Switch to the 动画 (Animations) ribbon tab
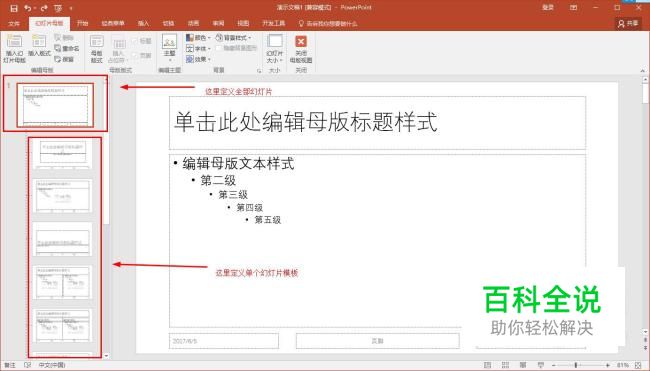The image size is (650, 371). click(x=193, y=24)
